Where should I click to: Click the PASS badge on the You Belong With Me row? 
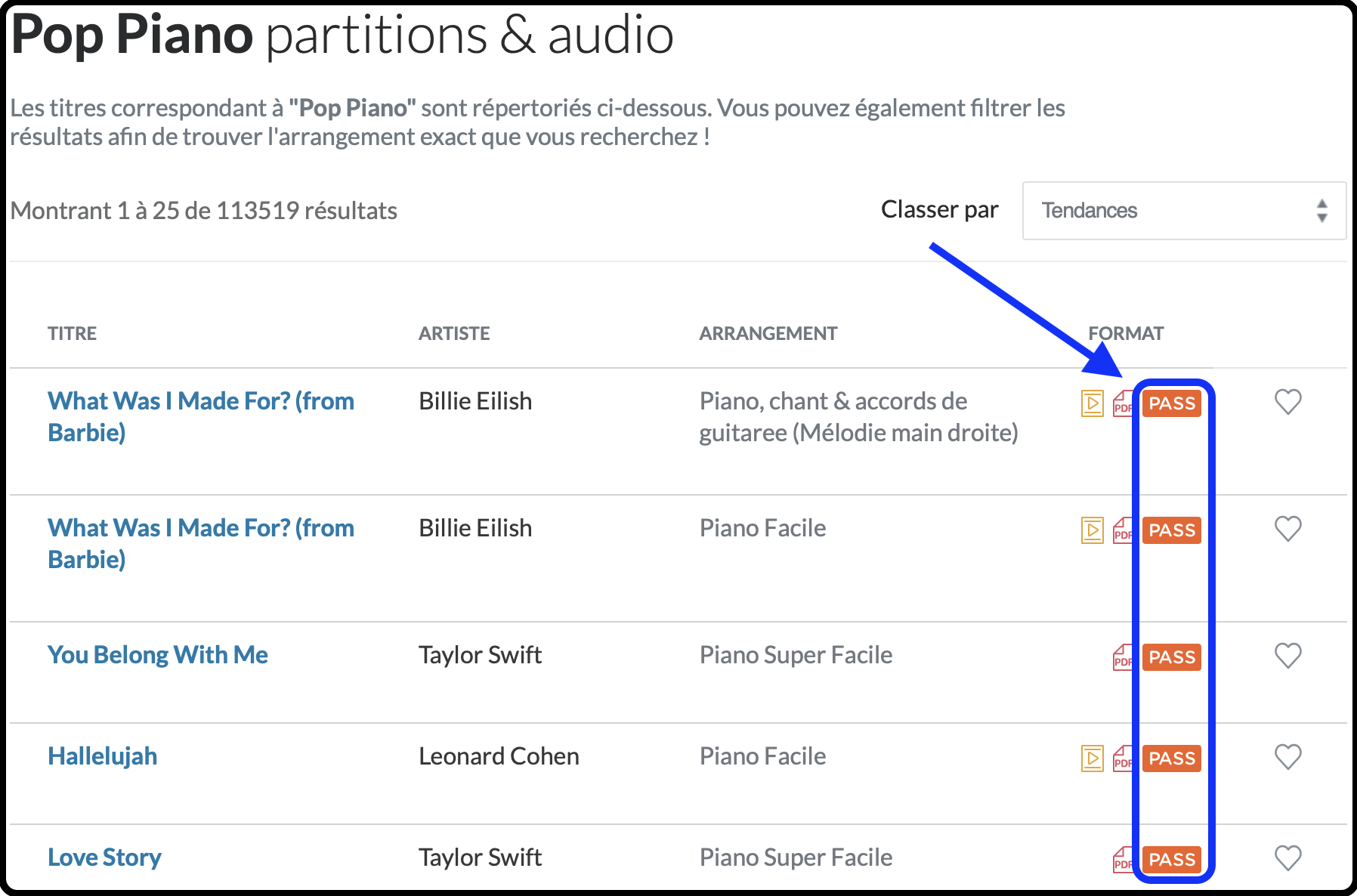click(x=1172, y=657)
